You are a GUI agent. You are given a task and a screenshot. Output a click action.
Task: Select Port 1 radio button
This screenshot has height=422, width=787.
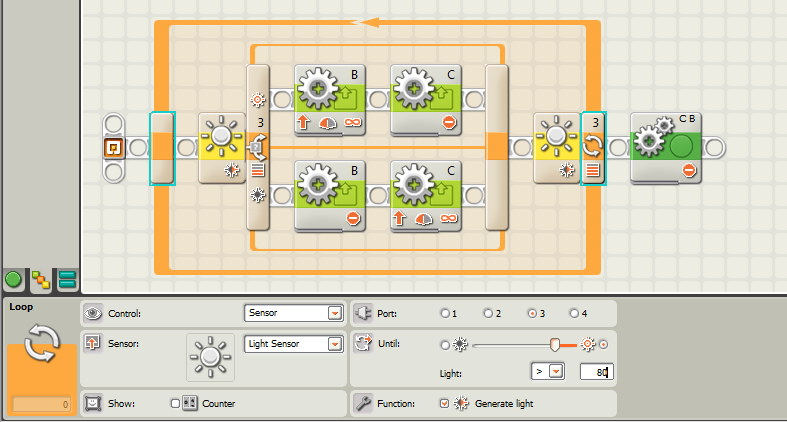click(x=445, y=313)
